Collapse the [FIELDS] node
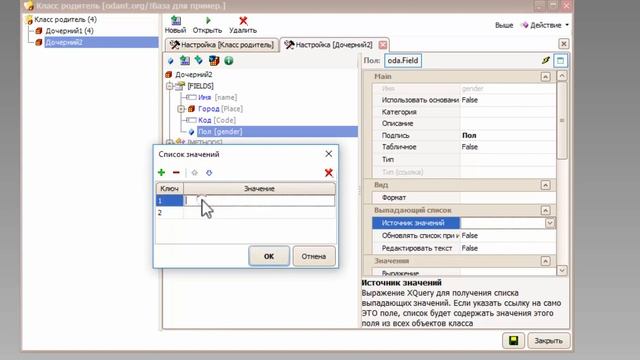 click(170, 86)
